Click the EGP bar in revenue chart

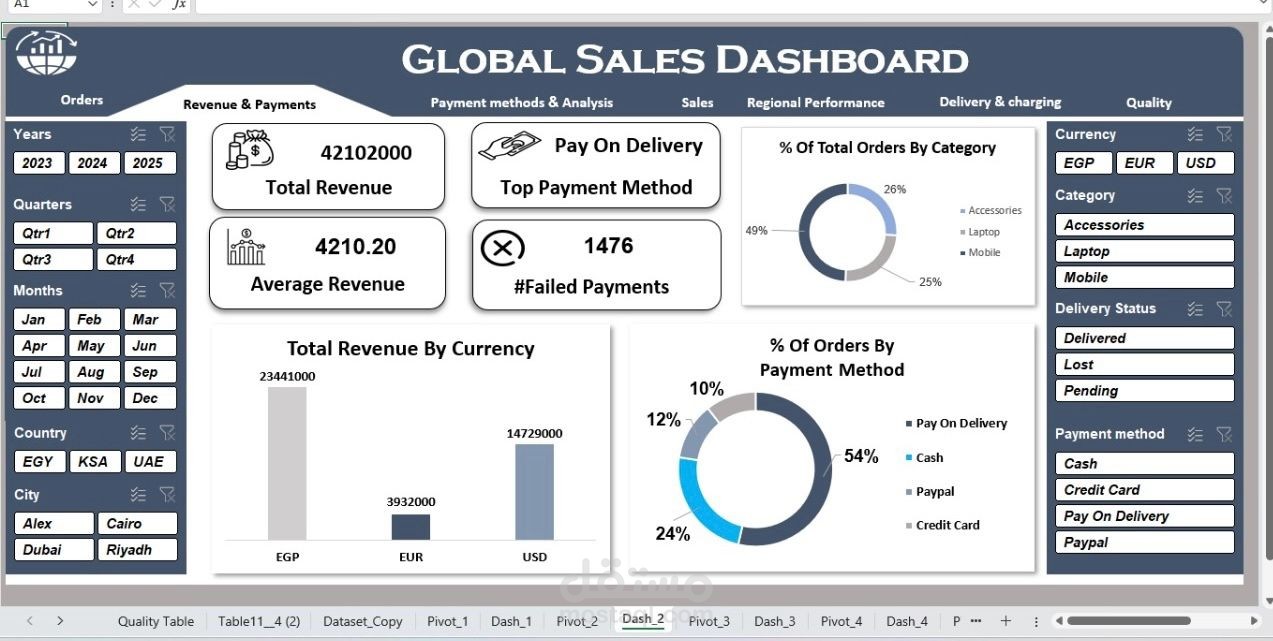click(x=287, y=464)
